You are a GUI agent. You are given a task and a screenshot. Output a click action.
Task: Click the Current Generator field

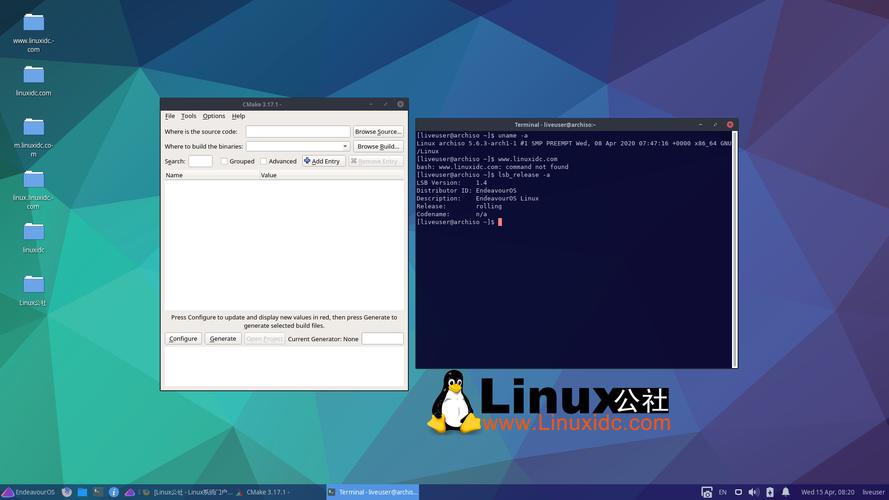coord(382,338)
